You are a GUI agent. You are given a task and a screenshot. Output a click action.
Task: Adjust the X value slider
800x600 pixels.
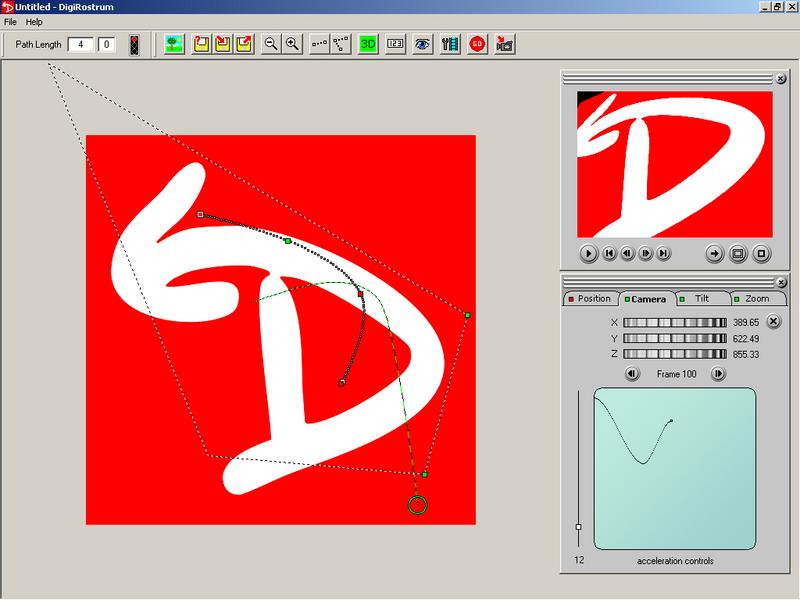[x=674, y=322]
